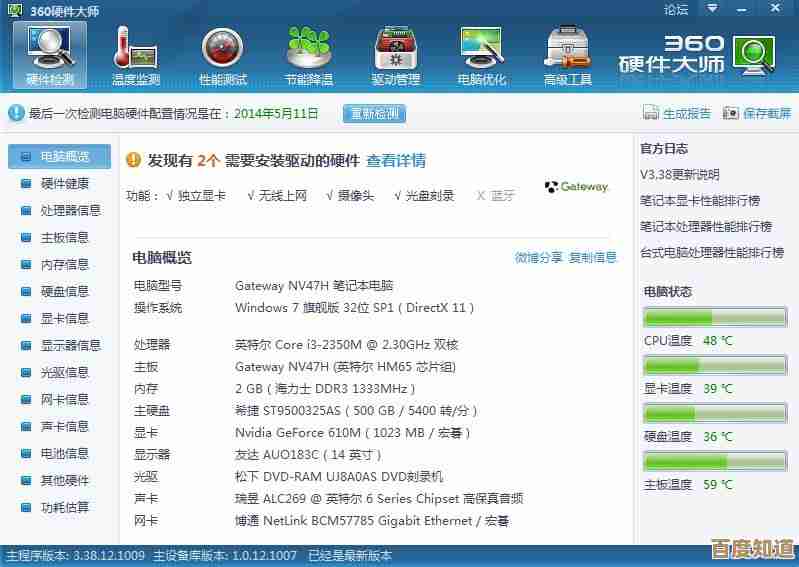Click the detection date 2014年5月11日
799x567 pixels.
(x=276, y=113)
